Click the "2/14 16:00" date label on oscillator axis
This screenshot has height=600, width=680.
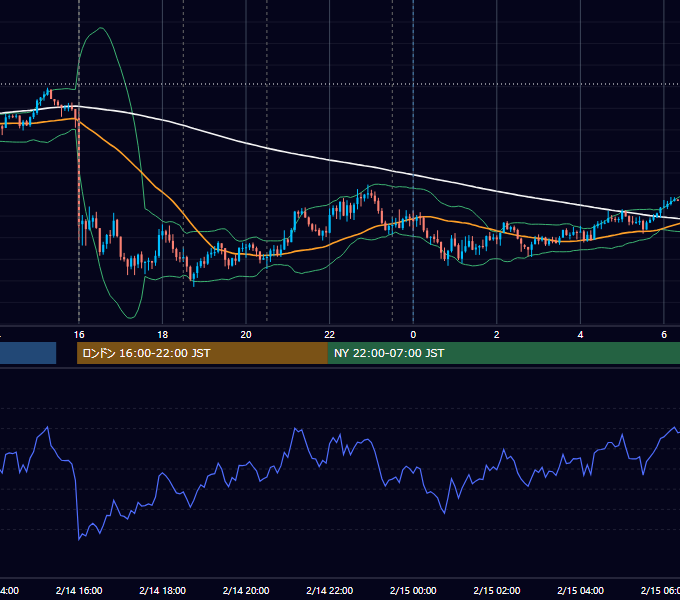[x=79, y=590]
